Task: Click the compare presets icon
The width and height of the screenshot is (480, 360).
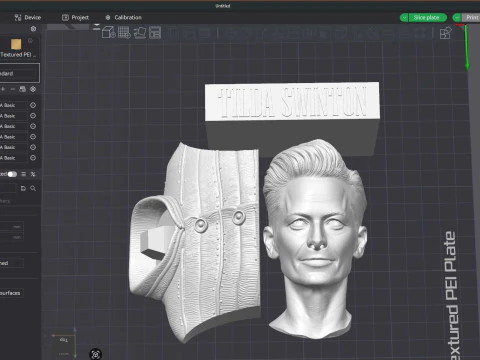Action: (23, 174)
